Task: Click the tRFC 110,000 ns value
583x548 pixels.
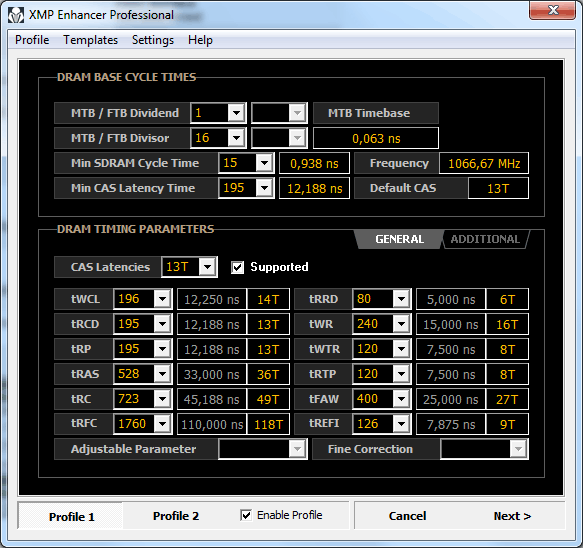Action: 212,424
